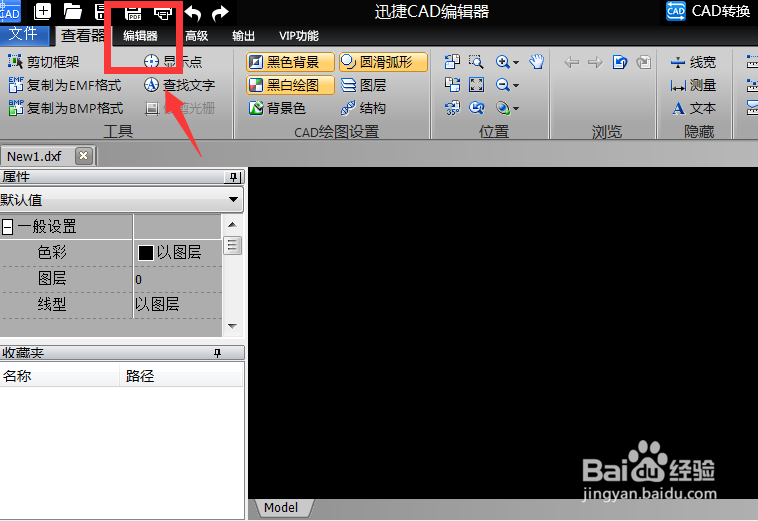Switch to the VIP功能 tab

pyautogui.click(x=299, y=36)
